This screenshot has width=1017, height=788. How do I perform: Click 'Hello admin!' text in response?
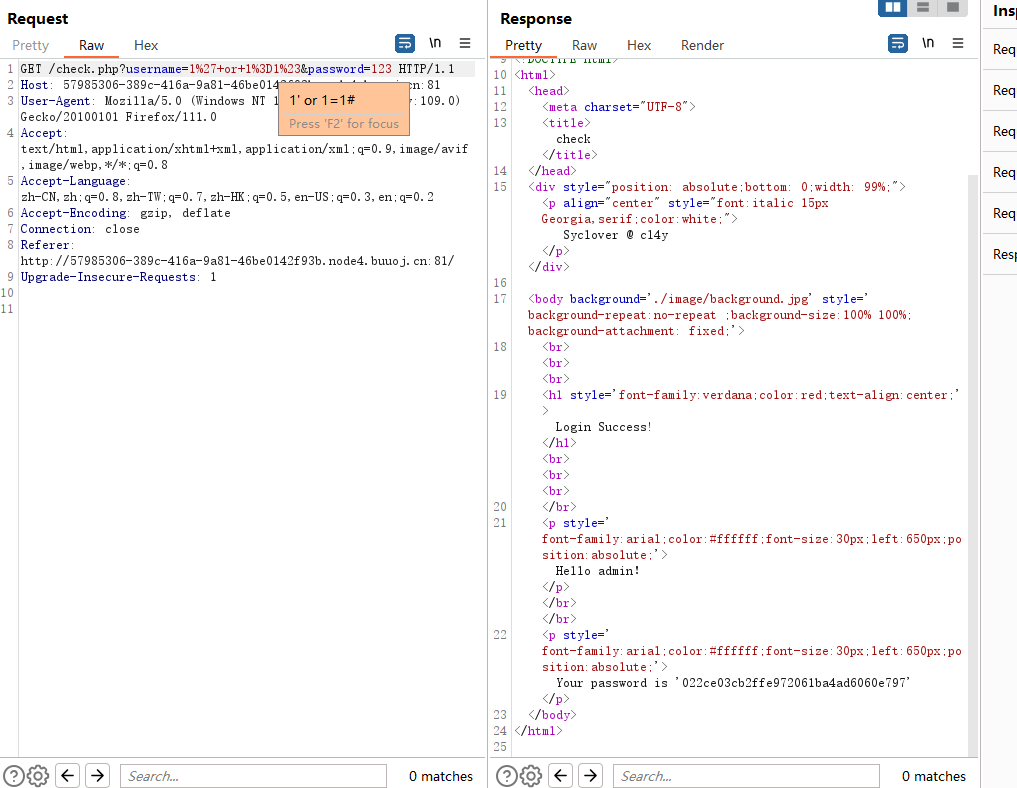click(597, 571)
